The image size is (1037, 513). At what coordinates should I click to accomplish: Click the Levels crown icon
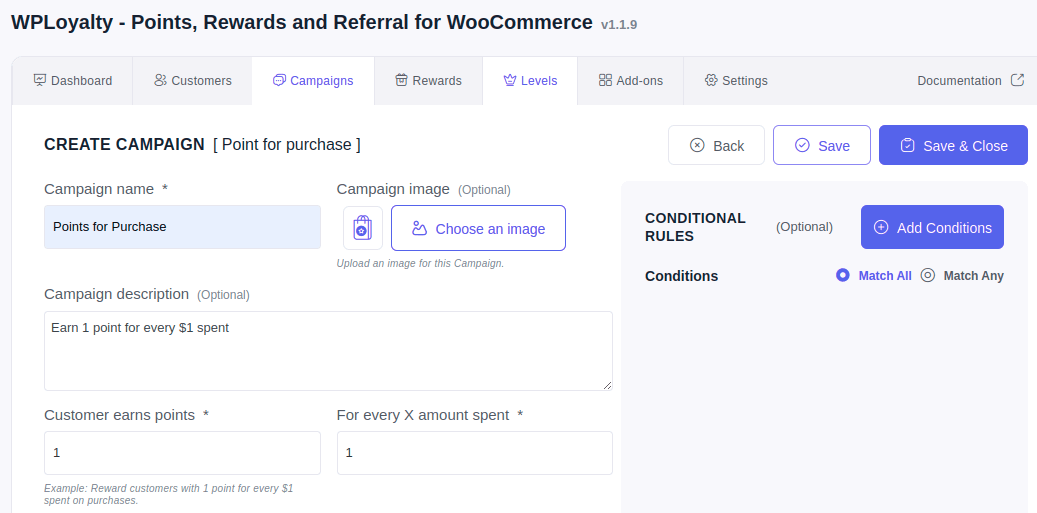click(510, 80)
